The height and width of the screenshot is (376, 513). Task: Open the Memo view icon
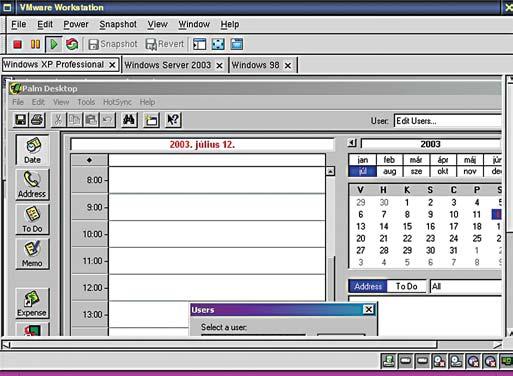[32, 254]
